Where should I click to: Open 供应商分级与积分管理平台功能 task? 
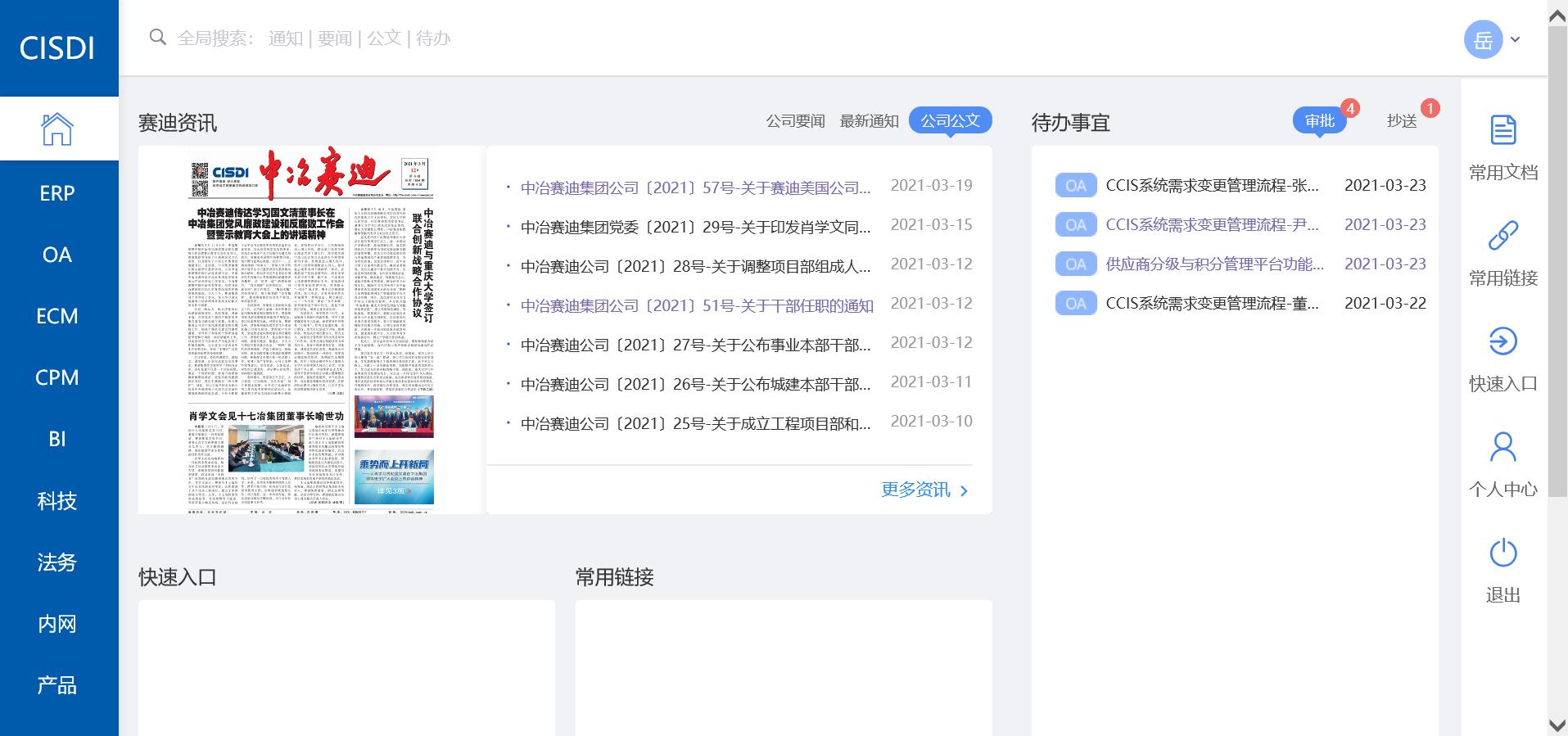[1214, 264]
